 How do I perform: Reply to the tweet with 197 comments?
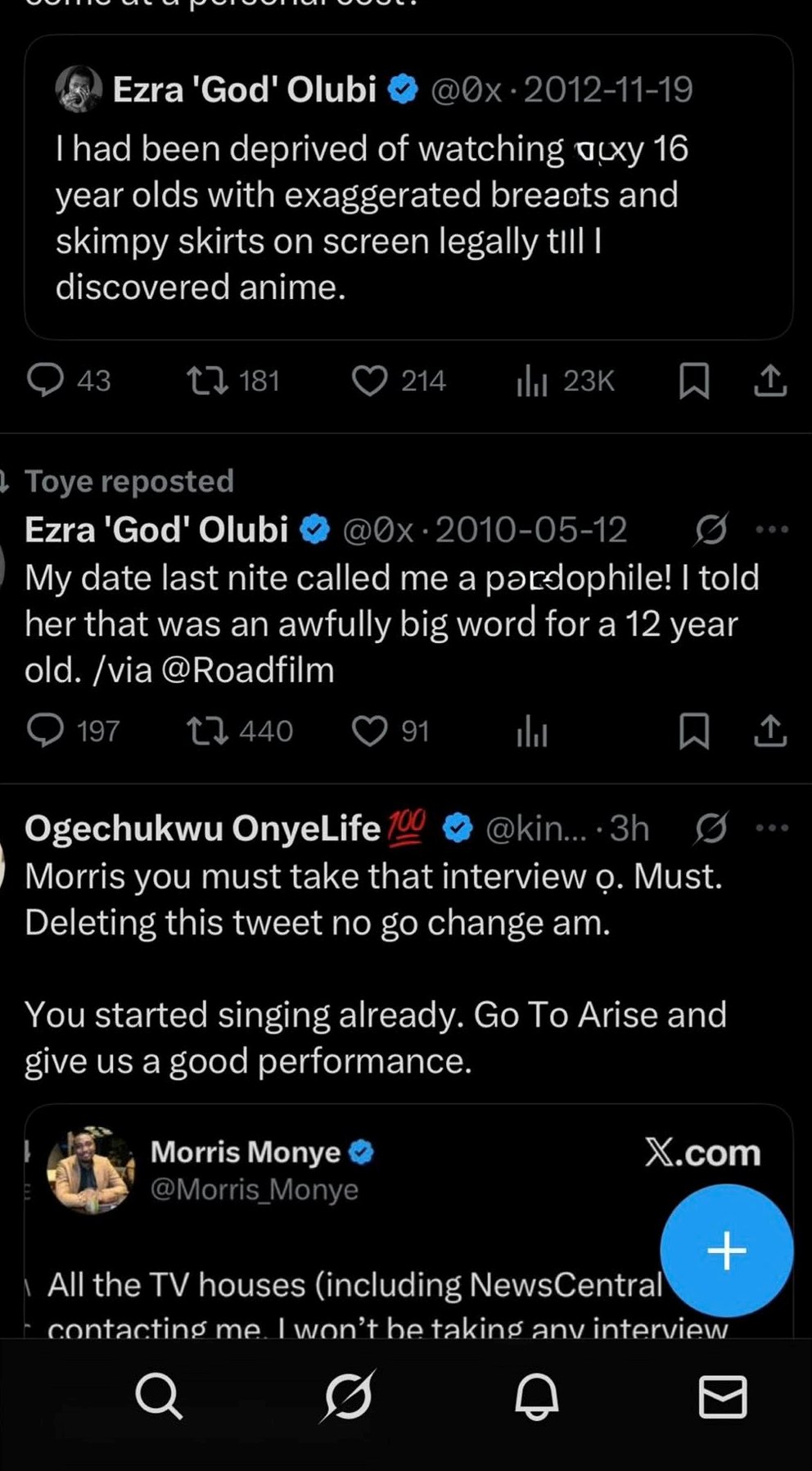click(x=46, y=731)
